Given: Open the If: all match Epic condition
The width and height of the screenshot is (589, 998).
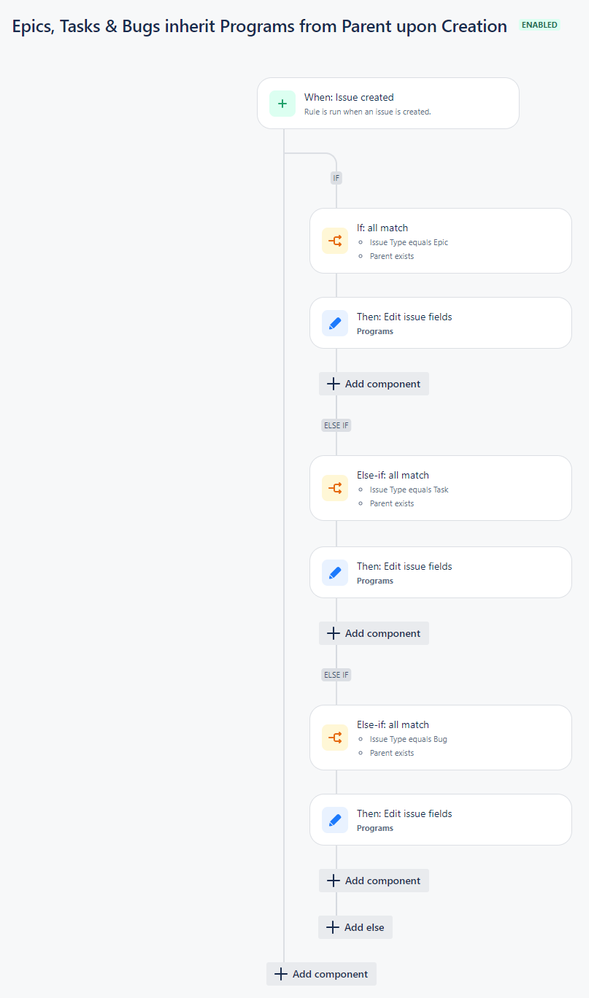Looking at the screenshot, I should click(x=441, y=241).
